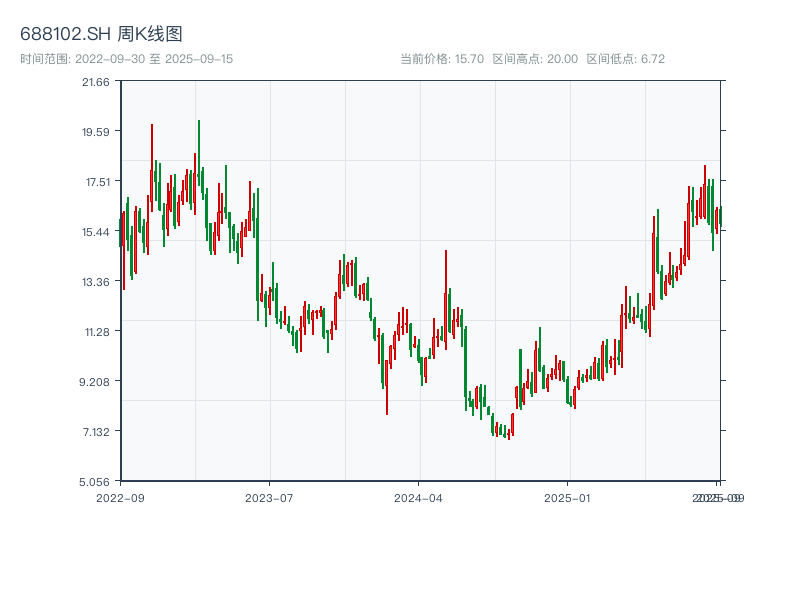Click the x-axis label 2022-09
Viewport: 800px width, 600px height.
click(x=120, y=498)
